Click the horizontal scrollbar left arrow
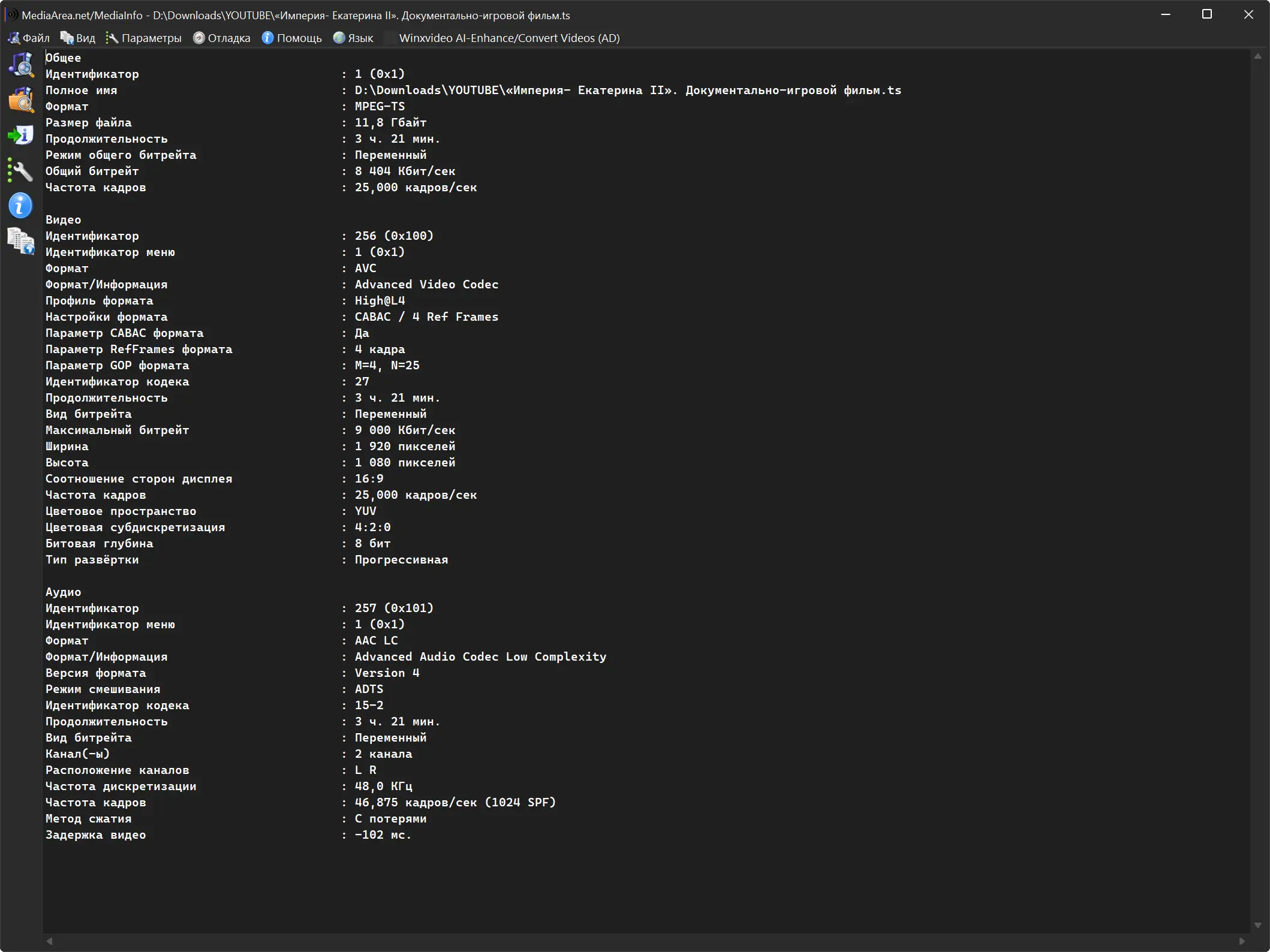 tap(50, 941)
